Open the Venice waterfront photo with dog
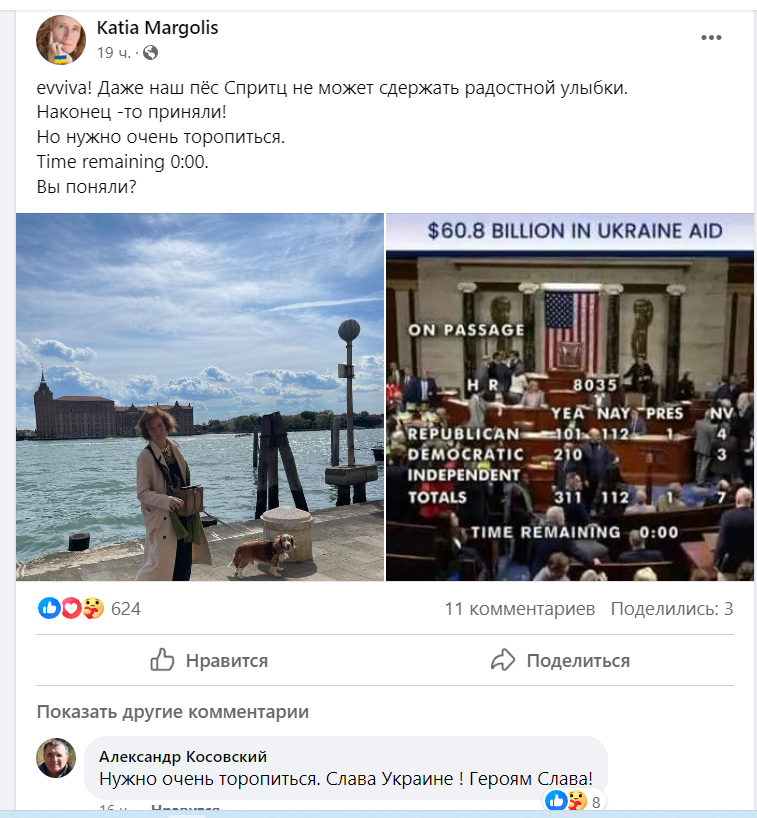This screenshot has height=818, width=757. [x=200, y=396]
